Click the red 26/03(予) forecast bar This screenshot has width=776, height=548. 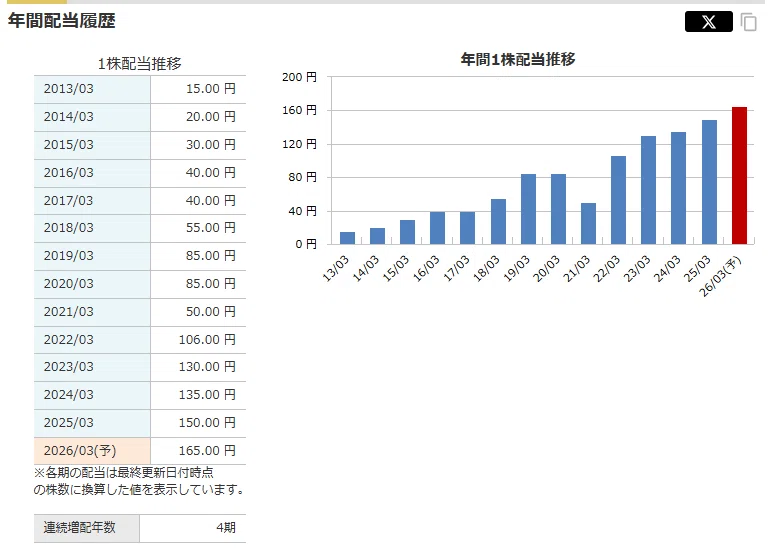tap(739, 175)
